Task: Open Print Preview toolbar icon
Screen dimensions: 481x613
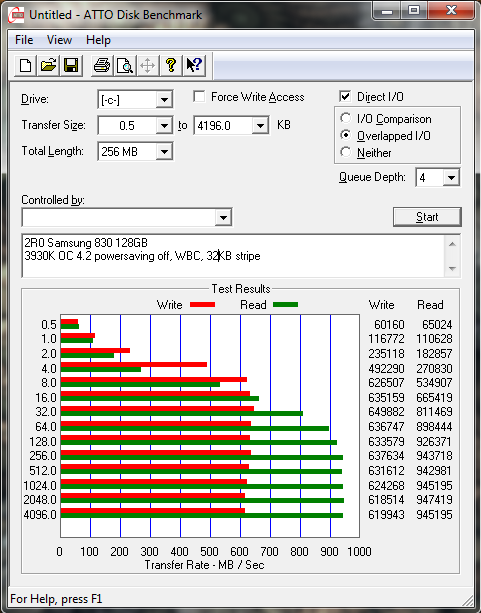Action: click(x=125, y=65)
